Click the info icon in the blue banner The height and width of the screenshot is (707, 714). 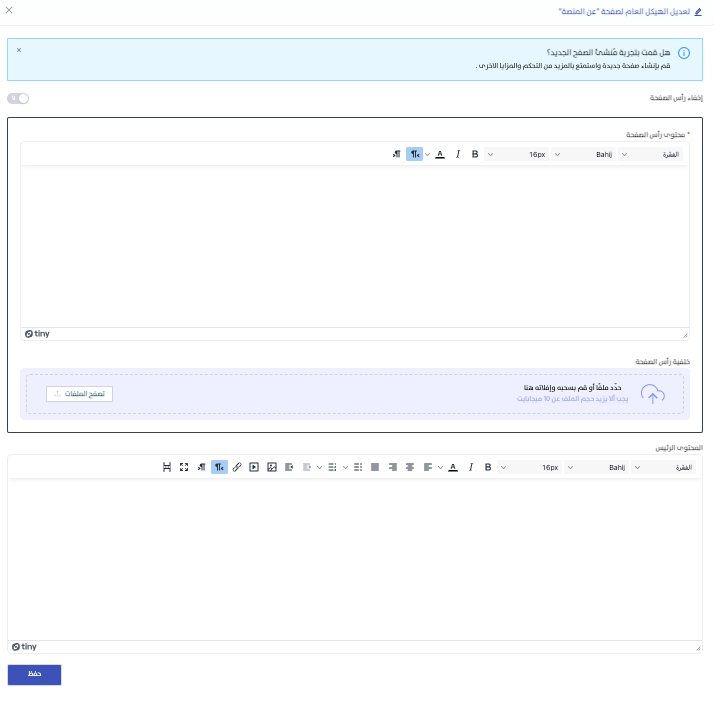[684, 53]
